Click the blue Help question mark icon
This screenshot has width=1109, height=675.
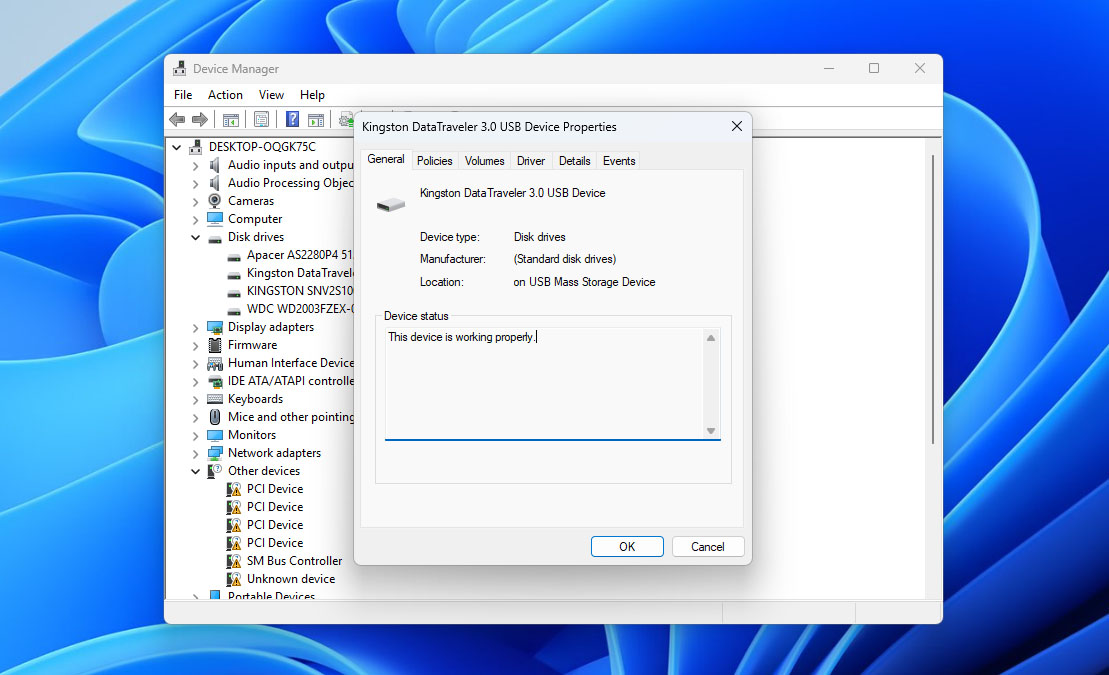(292, 120)
